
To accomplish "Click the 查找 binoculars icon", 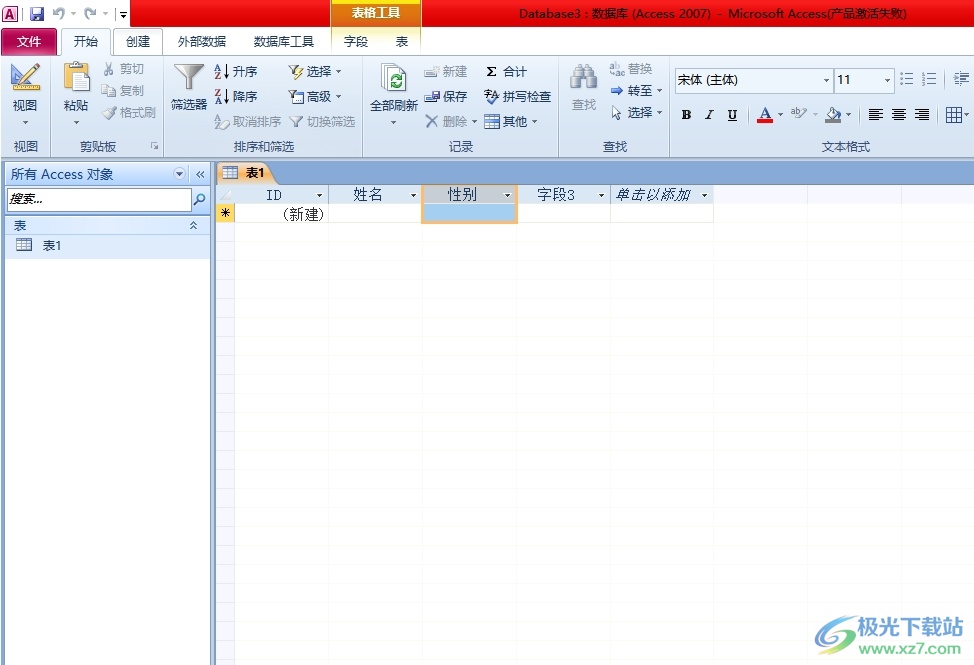I will (x=583, y=77).
